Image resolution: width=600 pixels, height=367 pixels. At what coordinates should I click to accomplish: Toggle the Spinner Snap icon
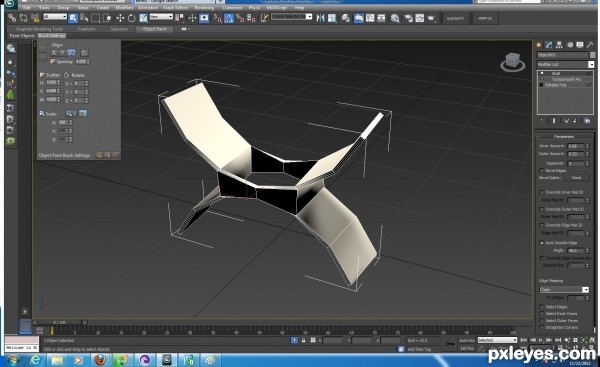[x=251, y=18]
